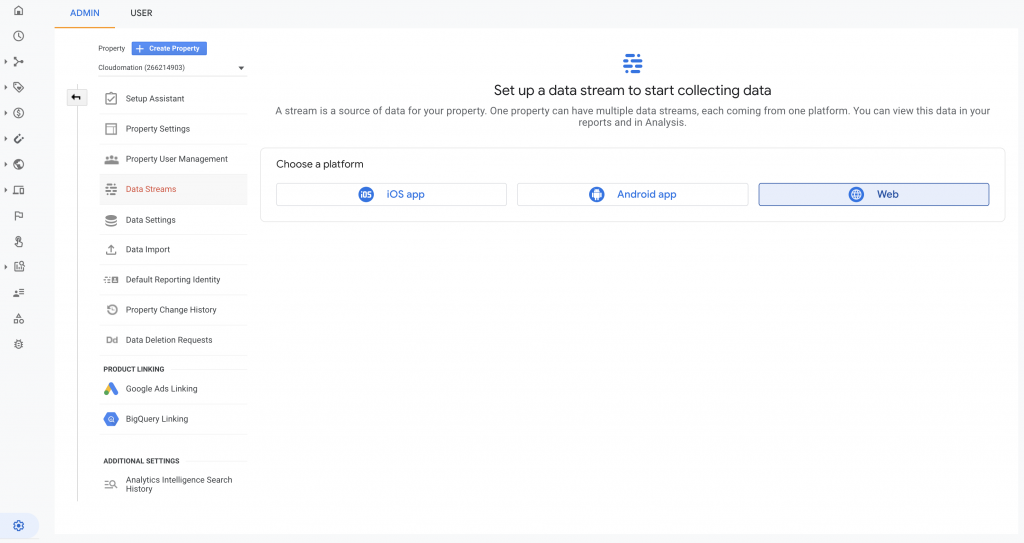This screenshot has height=543, width=1024.
Task: Choose the Android app platform button
Action: [x=632, y=194]
